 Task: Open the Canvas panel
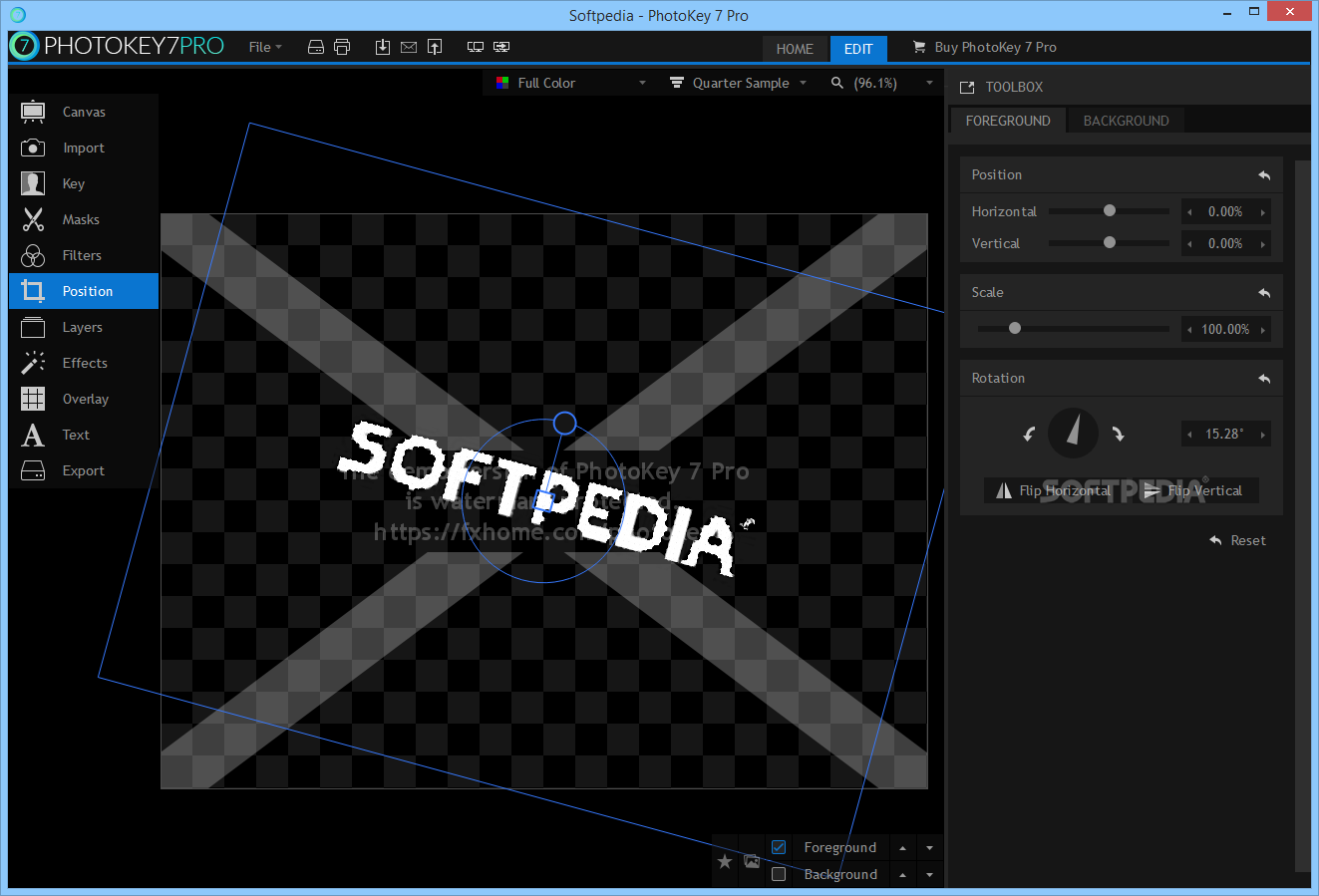[x=84, y=112]
